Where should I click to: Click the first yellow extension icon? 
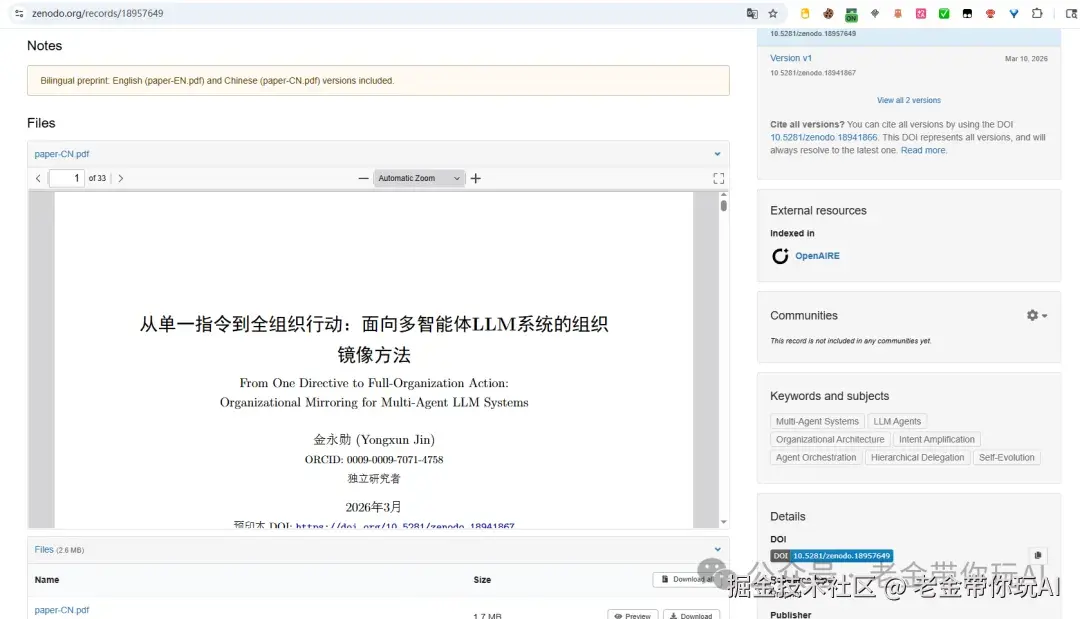tap(804, 13)
